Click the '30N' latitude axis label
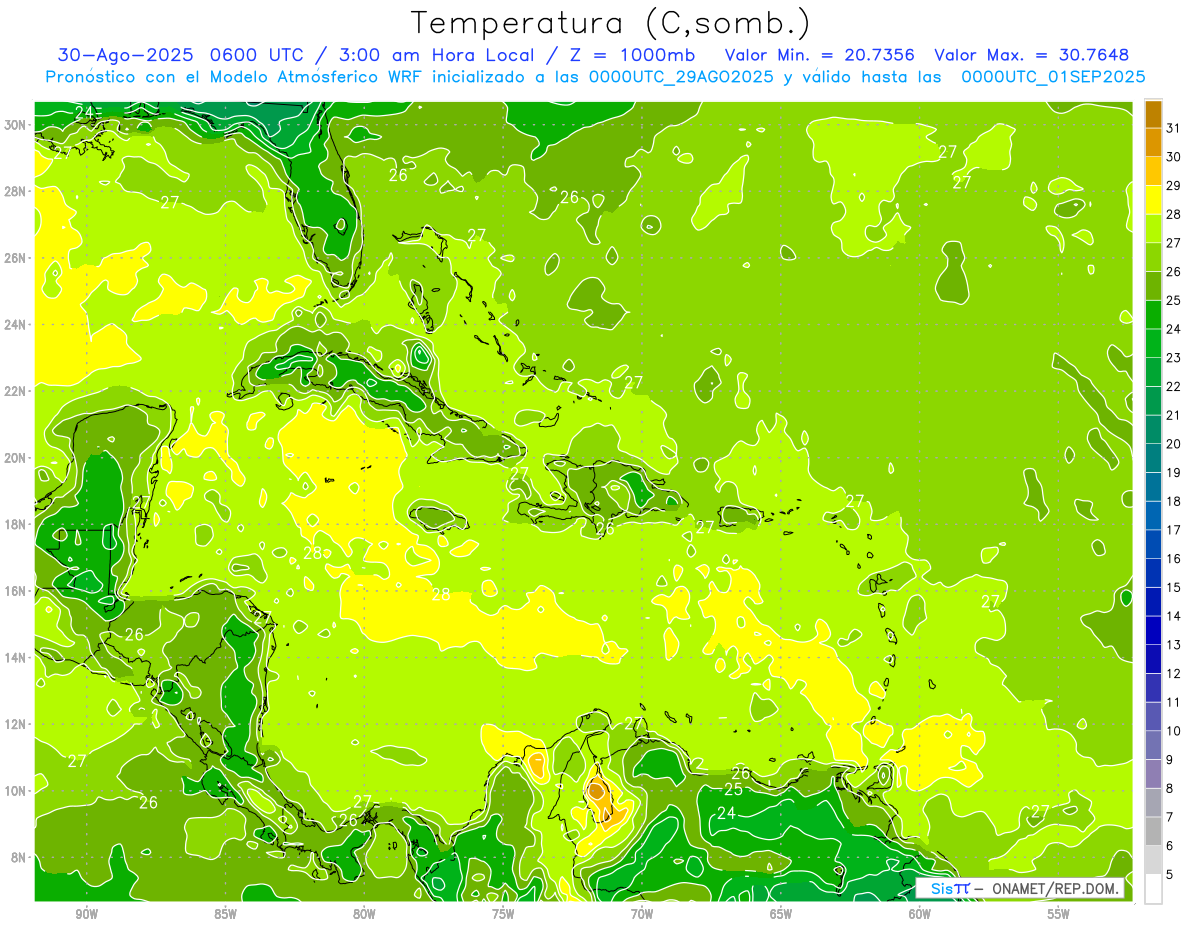The height and width of the screenshot is (927, 1200). pyautogui.click(x=17, y=124)
